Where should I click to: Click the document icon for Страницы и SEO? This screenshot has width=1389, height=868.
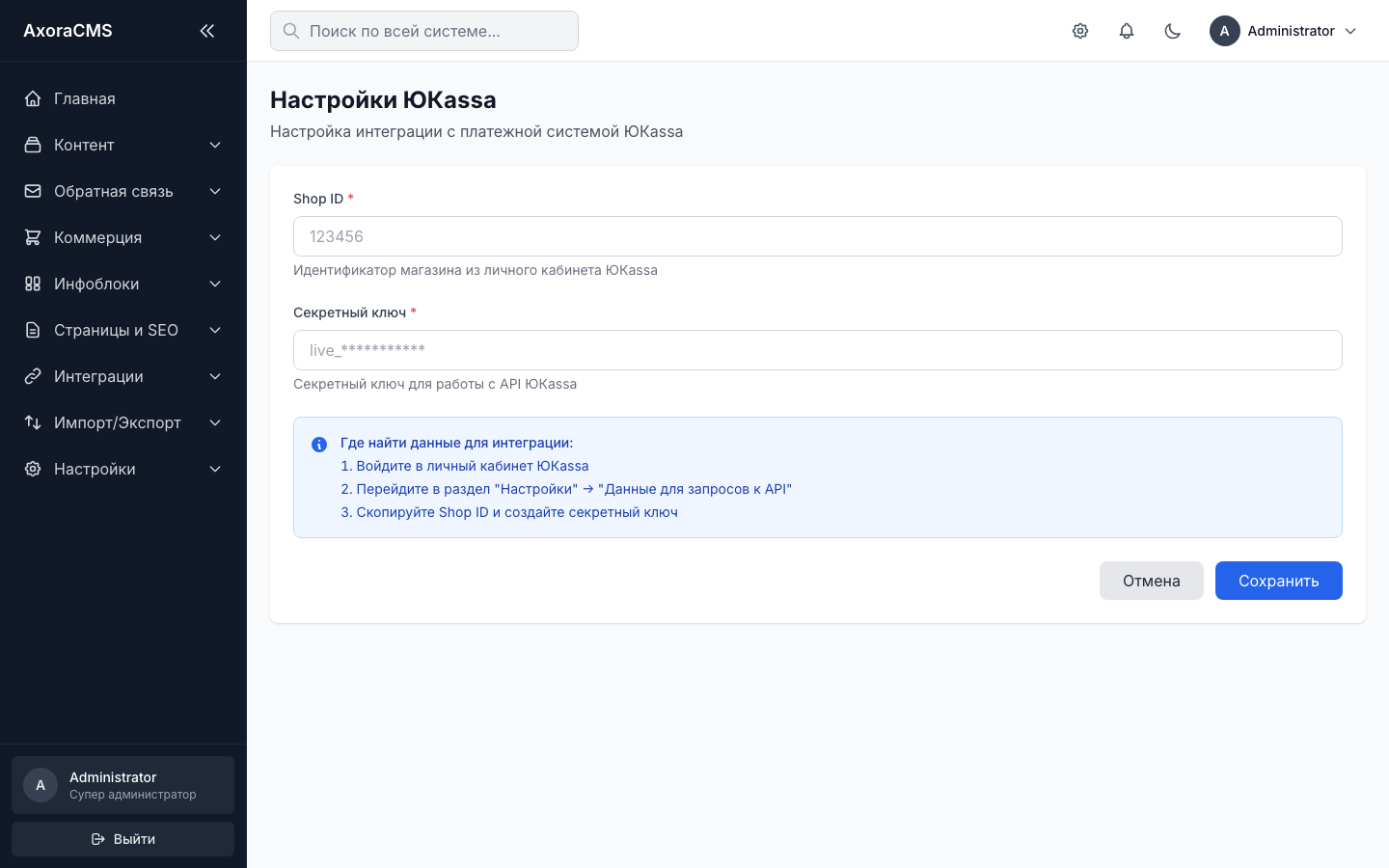(33, 330)
